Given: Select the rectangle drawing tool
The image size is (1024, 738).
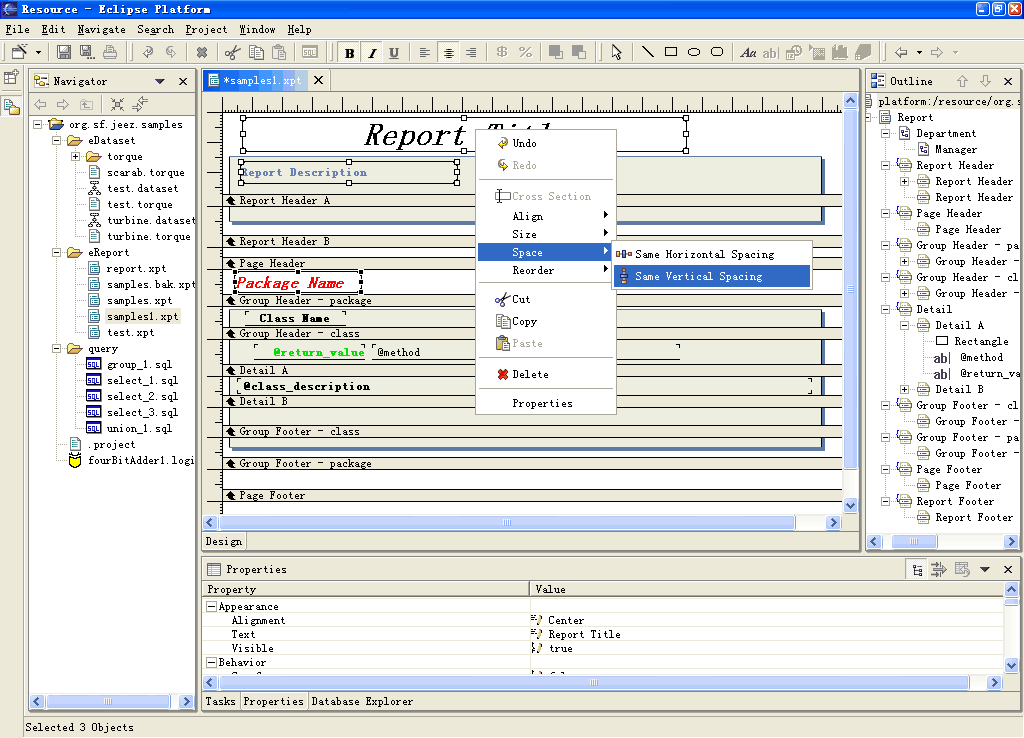Looking at the screenshot, I should coord(671,52).
